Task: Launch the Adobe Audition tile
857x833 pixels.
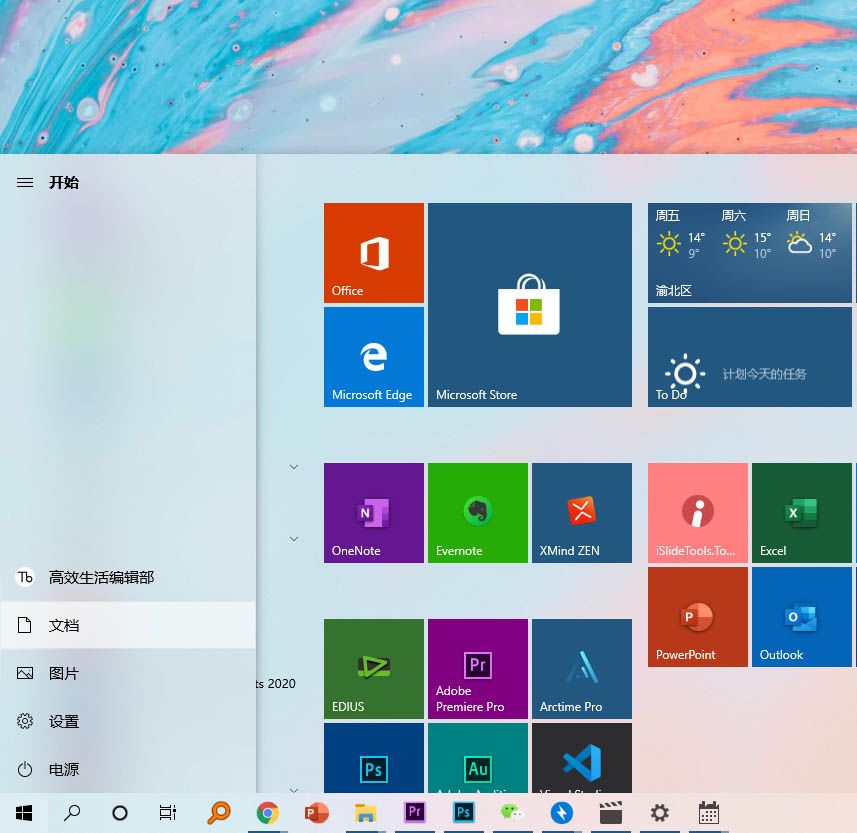Action: click(478, 758)
